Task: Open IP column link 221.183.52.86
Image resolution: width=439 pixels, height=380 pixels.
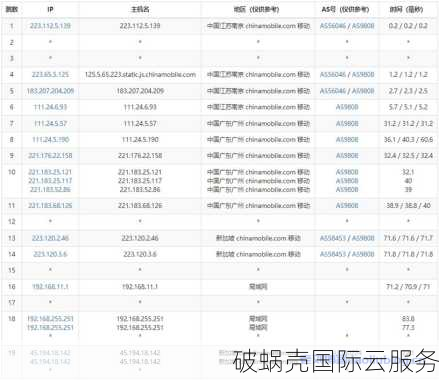Action: tap(50, 189)
